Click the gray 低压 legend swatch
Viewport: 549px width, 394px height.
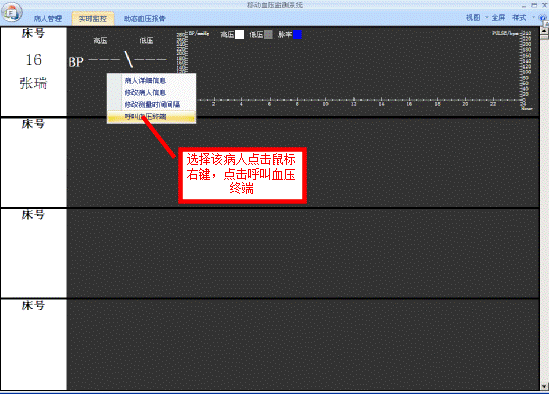(268, 34)
